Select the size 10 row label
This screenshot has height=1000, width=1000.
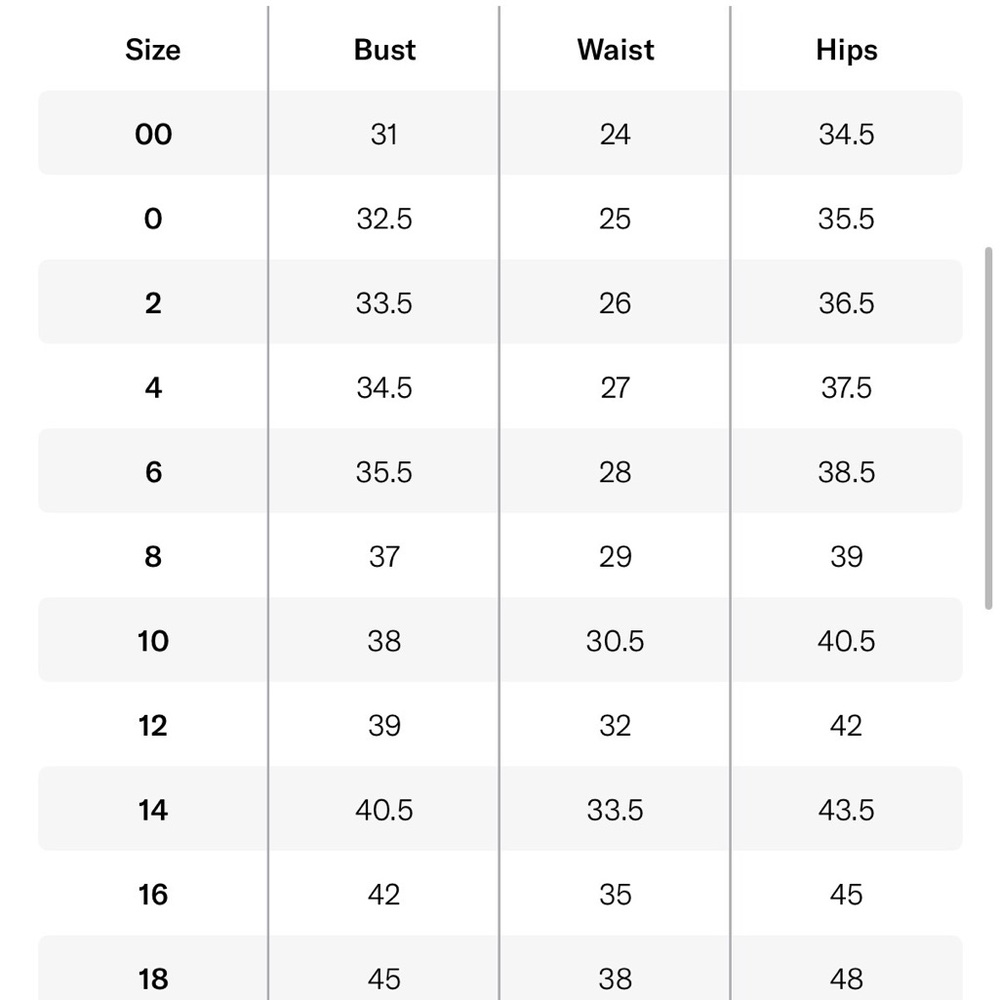click(x=153, y=641)
